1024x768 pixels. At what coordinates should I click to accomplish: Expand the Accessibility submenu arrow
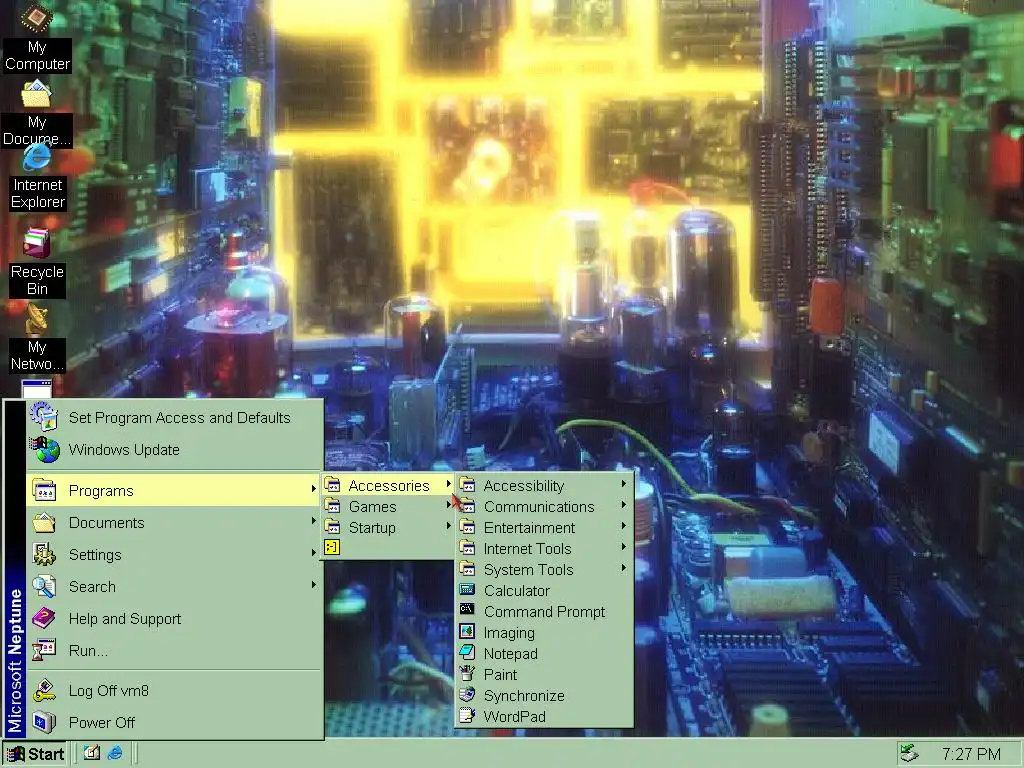(x=624, y=485)
